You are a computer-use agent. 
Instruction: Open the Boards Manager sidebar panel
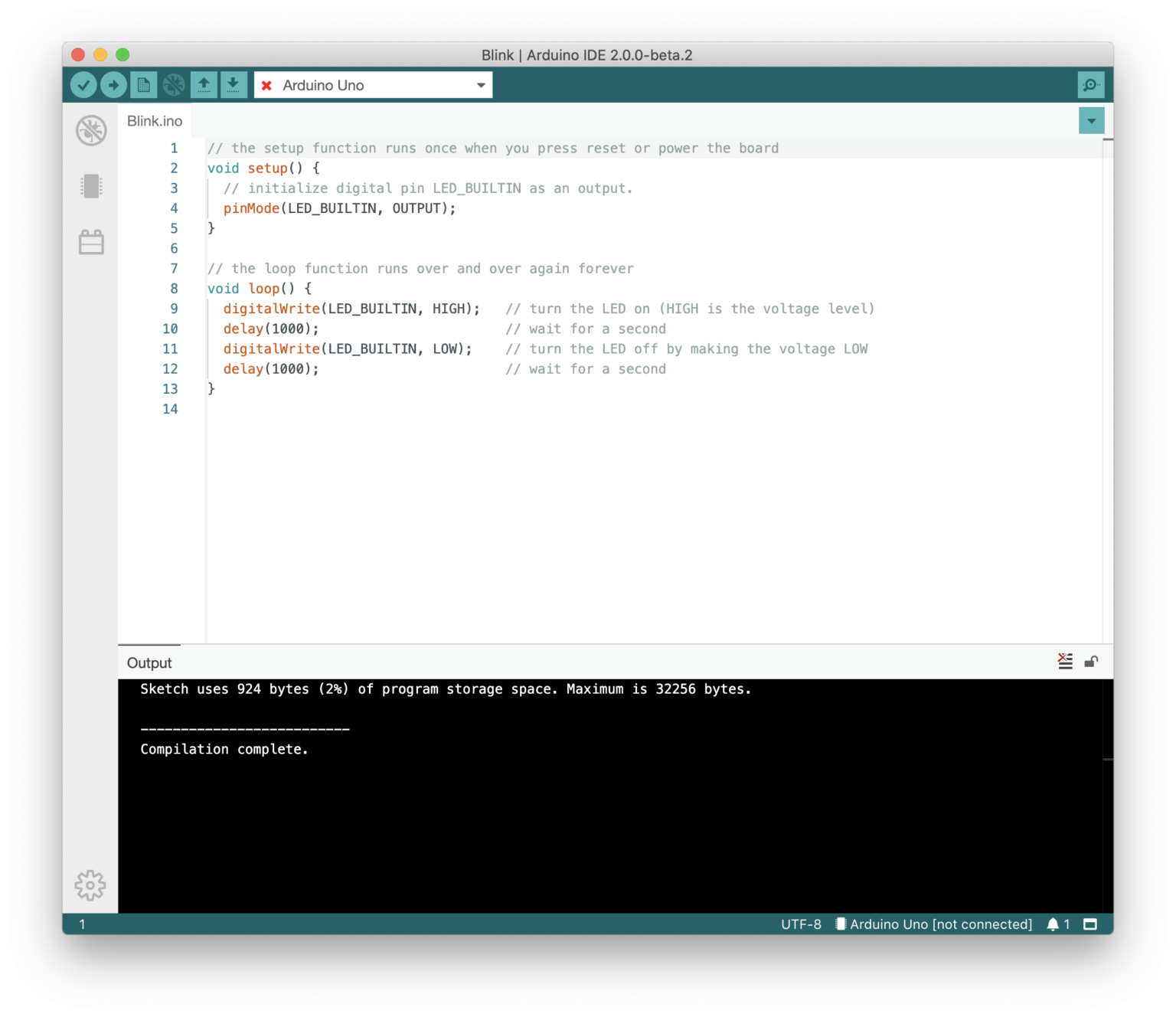point(91,186)
